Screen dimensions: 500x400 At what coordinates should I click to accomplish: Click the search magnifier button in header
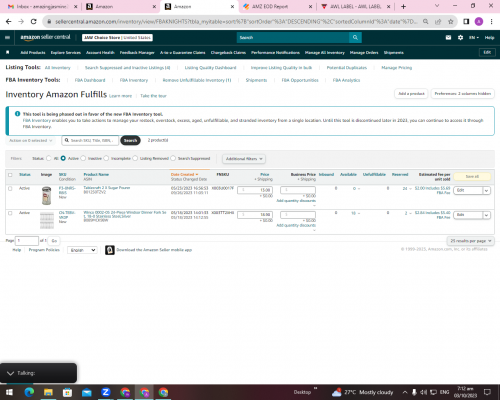pyautogui.click(x=355, y=37)
